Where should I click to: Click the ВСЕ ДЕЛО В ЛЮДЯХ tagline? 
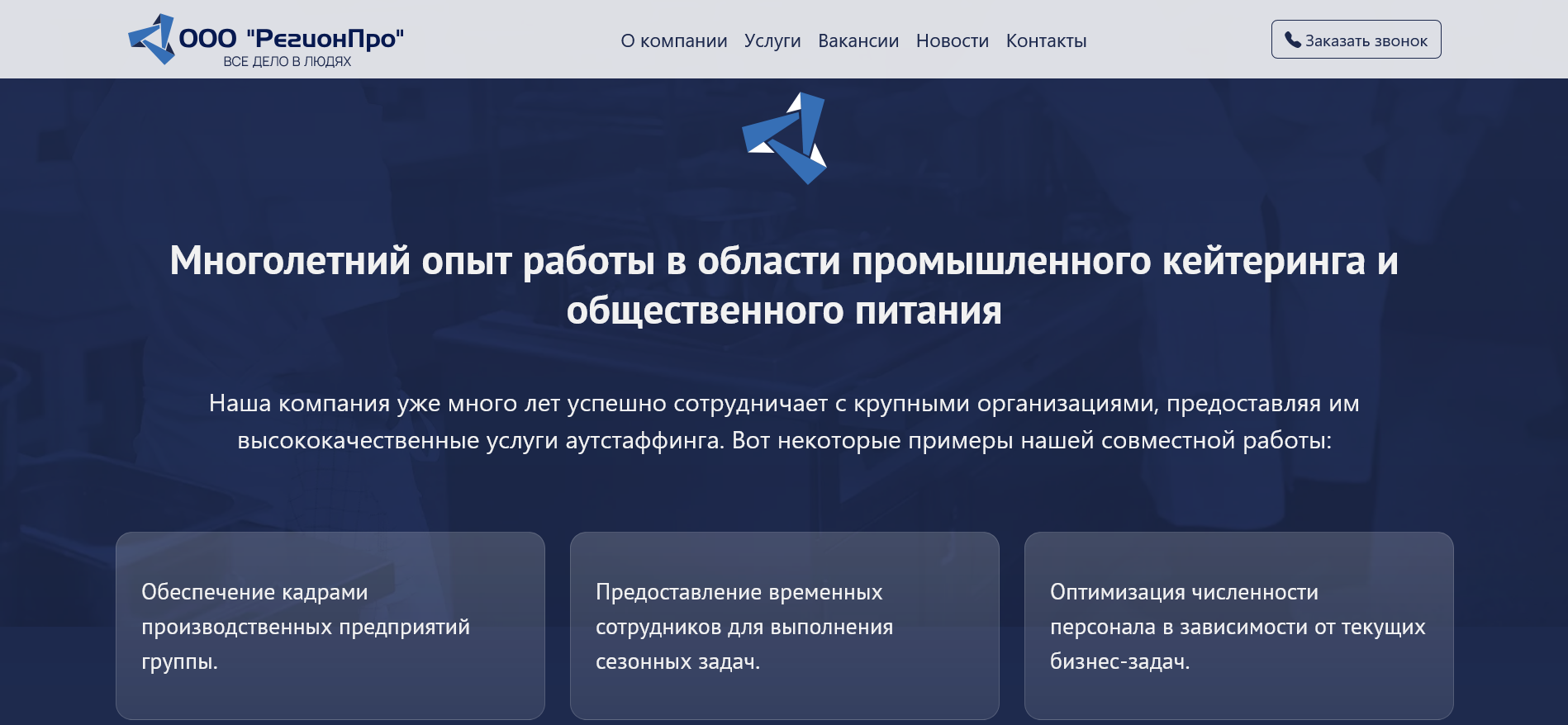[287, 62]
